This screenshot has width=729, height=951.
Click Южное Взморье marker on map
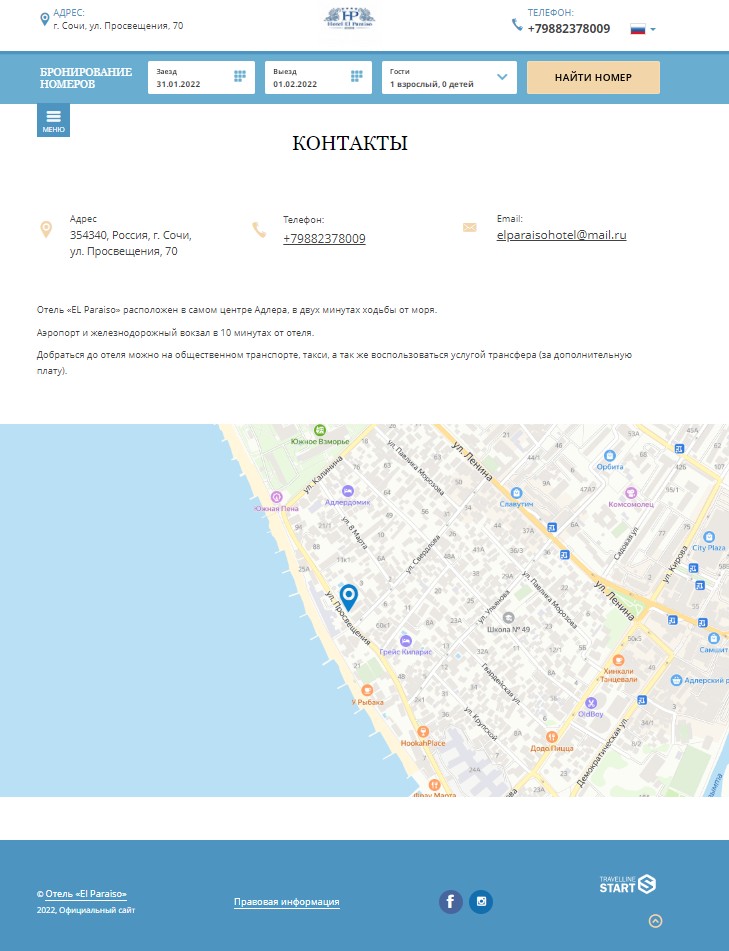(320, 430)
